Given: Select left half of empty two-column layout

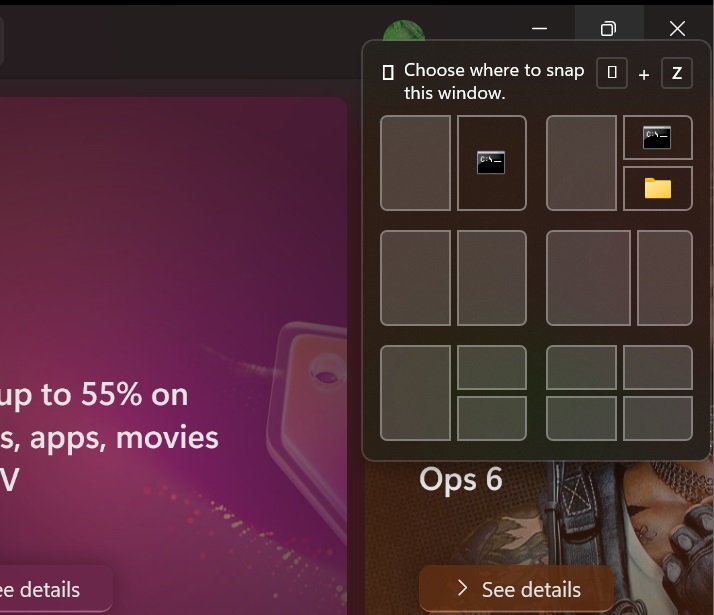Looking at the screenshot, I should 415,278.
